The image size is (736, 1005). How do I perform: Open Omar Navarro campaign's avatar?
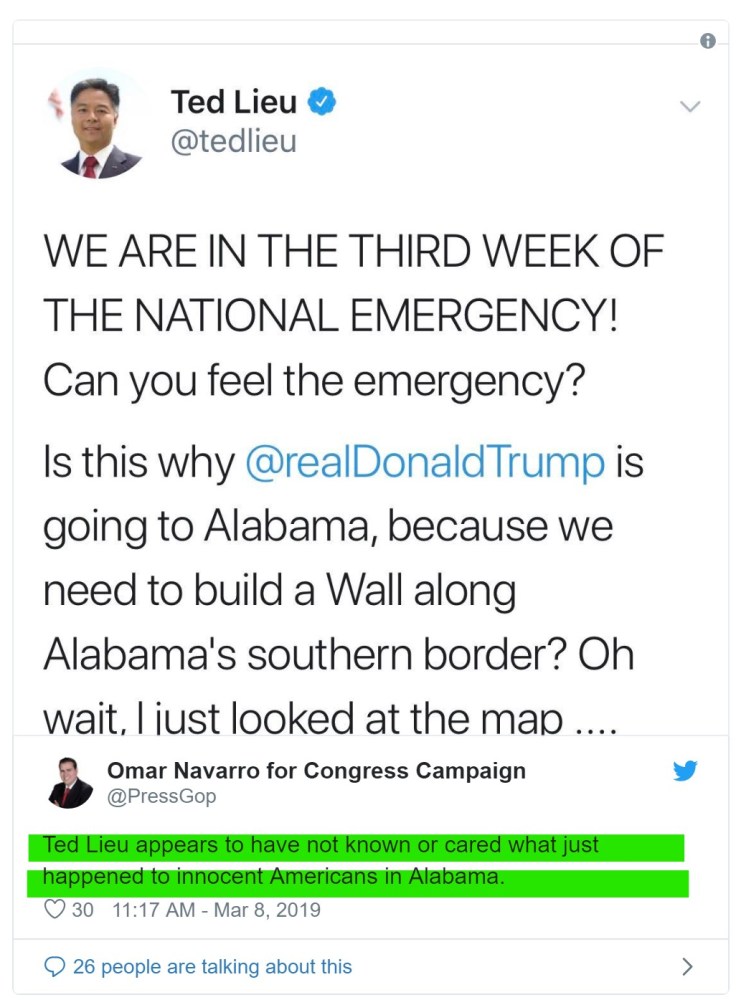click(x=70, y=782)
